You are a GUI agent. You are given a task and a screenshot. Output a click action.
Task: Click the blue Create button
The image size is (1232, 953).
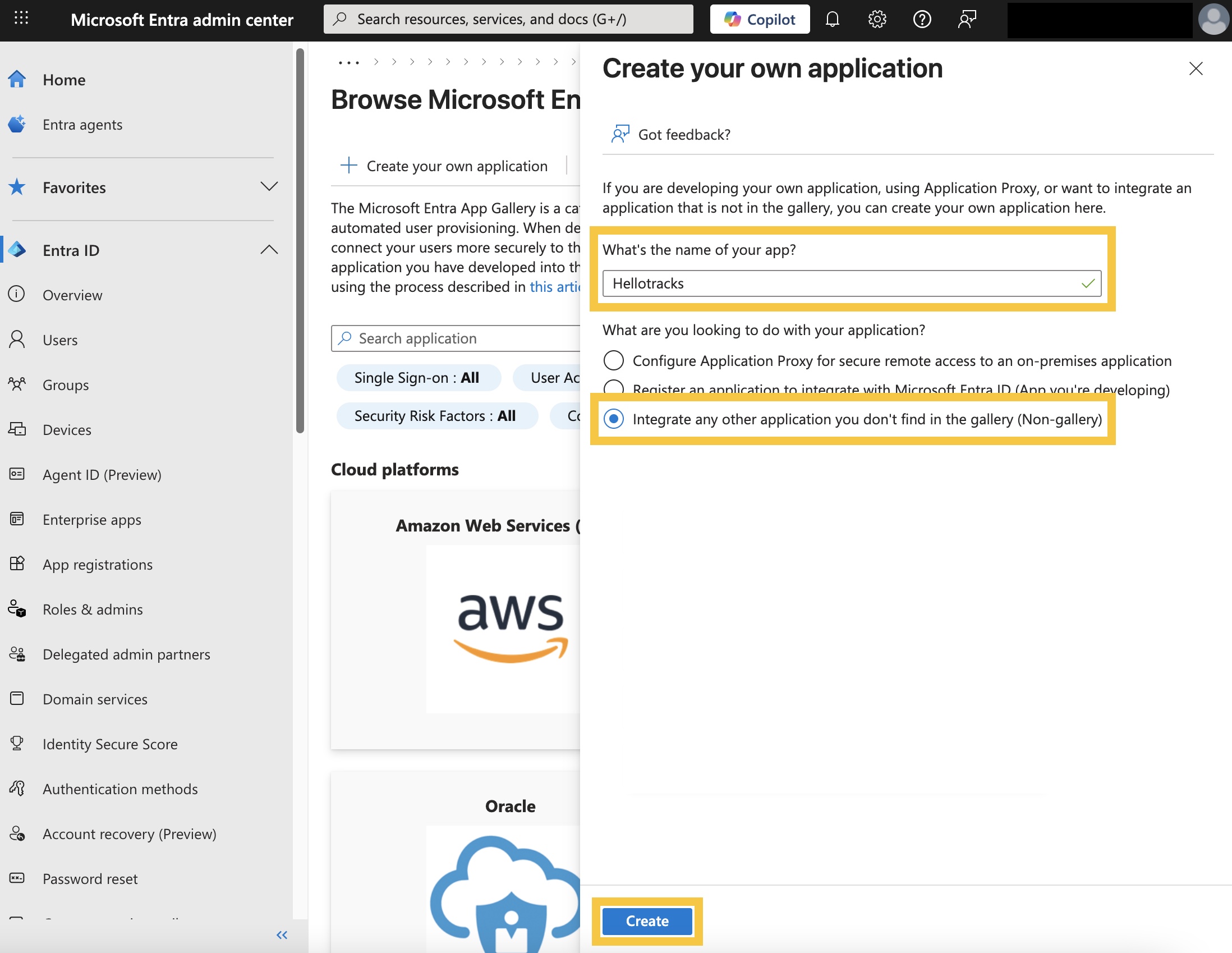tap(647, 921)
